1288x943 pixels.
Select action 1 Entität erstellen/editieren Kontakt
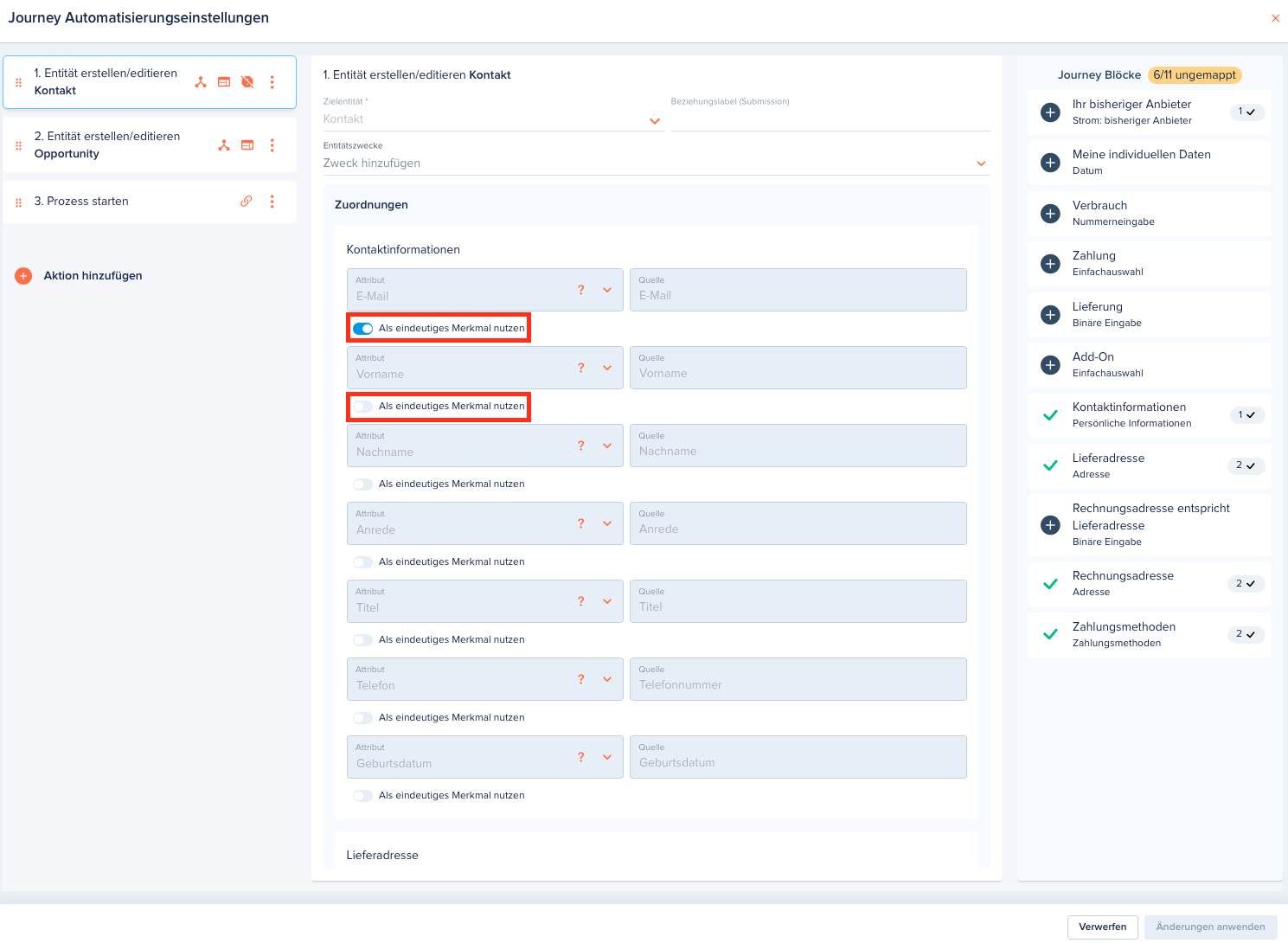pyautogui.click(x=150, y=82)
